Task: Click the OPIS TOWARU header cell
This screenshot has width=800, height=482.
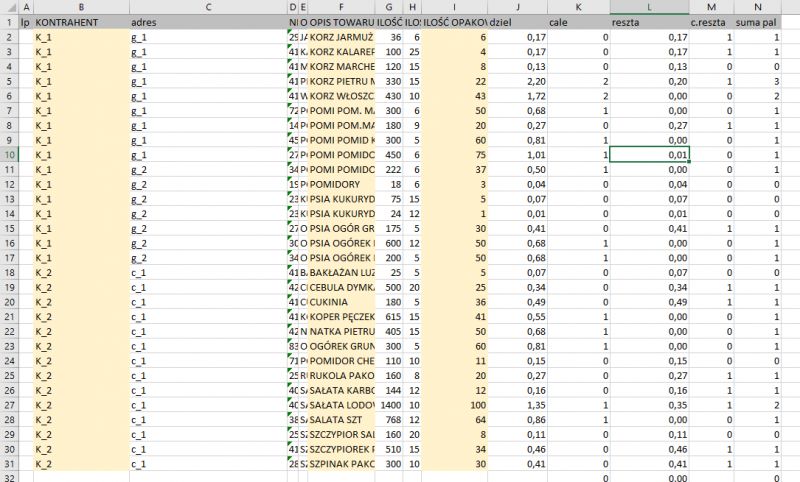Action: tap(341, 22)
